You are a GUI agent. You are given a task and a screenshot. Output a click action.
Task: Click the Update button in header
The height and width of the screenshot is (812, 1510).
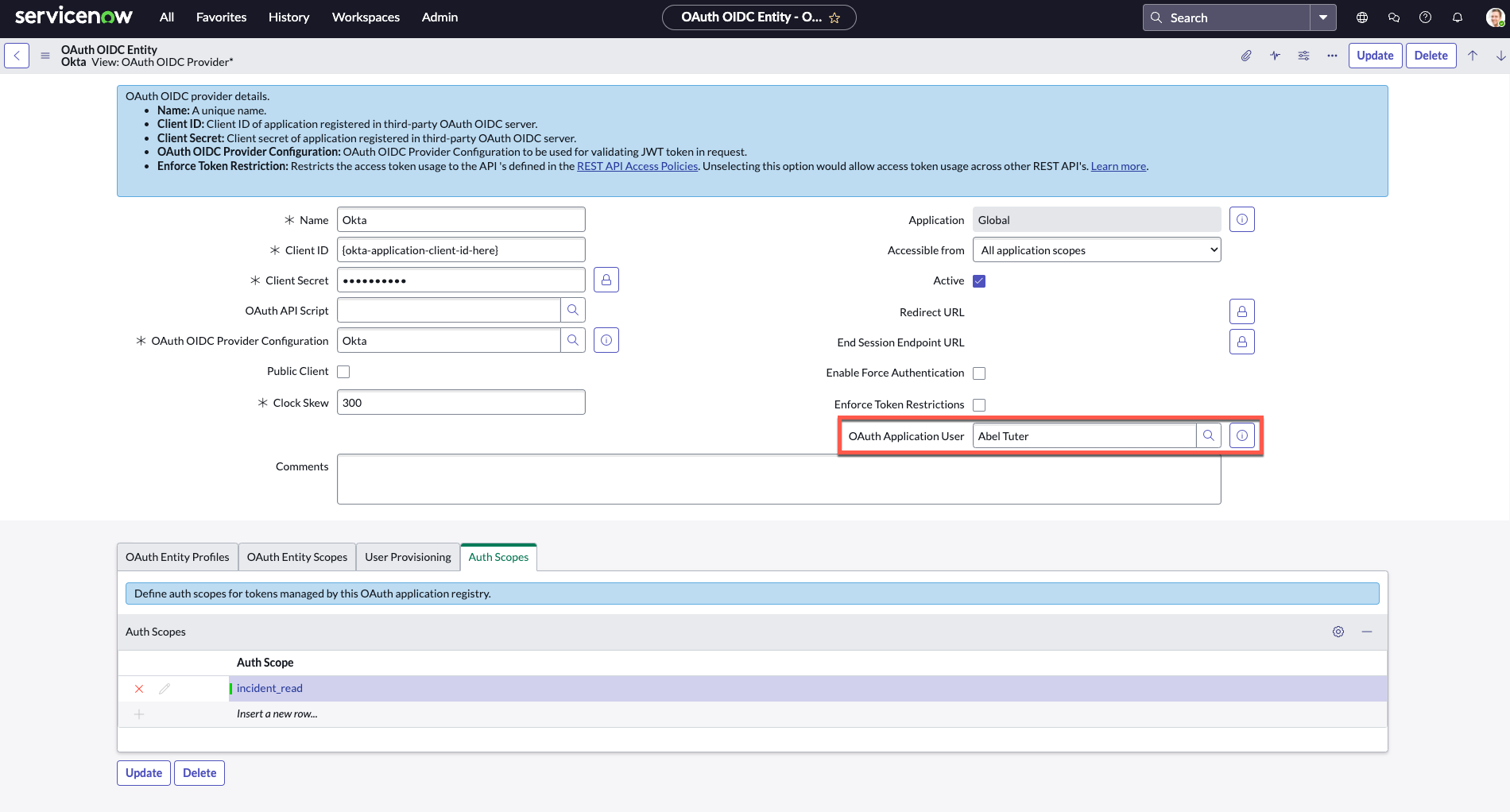(x=1375, y=56)
